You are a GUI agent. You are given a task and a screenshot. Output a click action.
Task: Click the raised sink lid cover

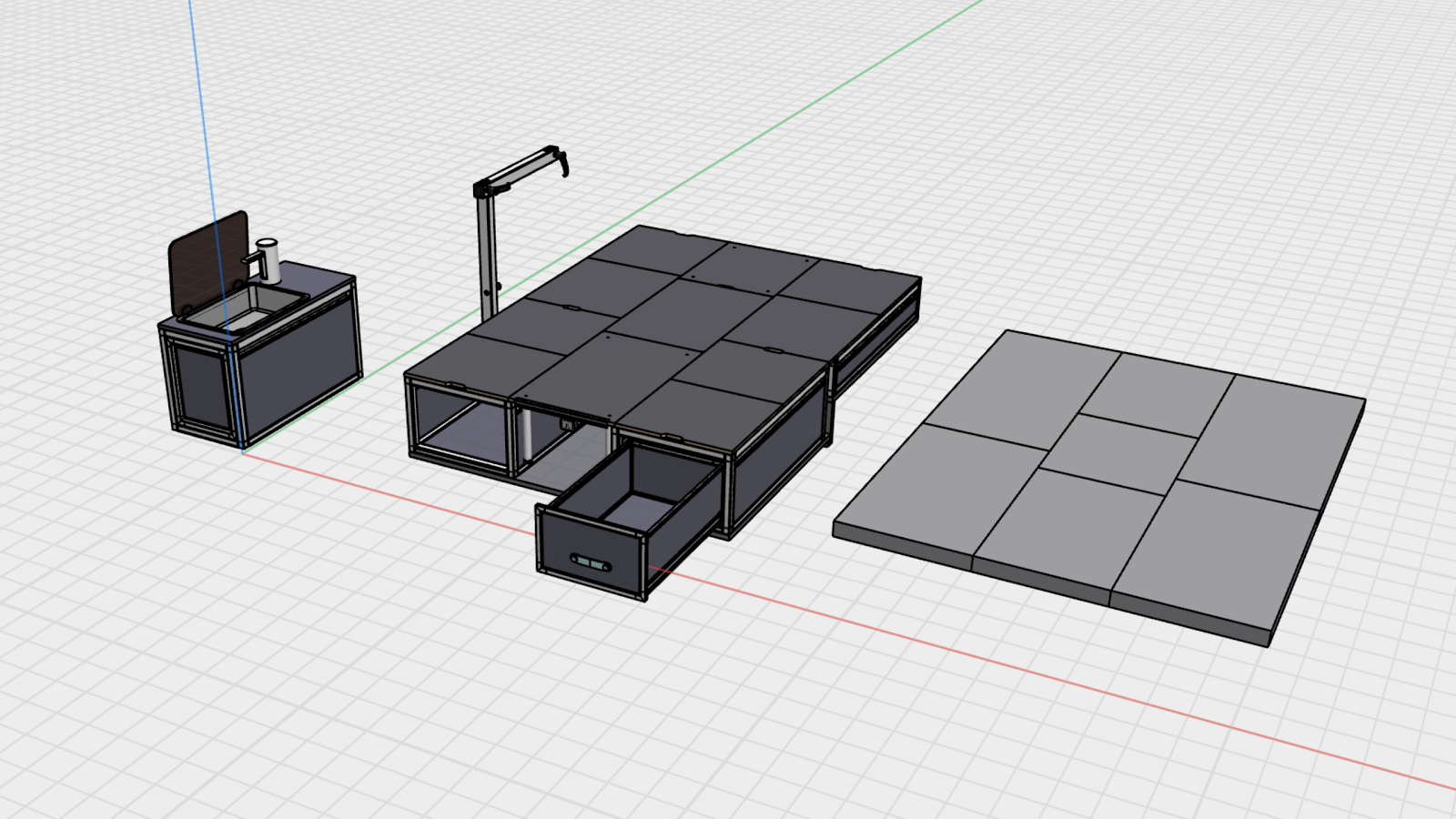(208, 263)
